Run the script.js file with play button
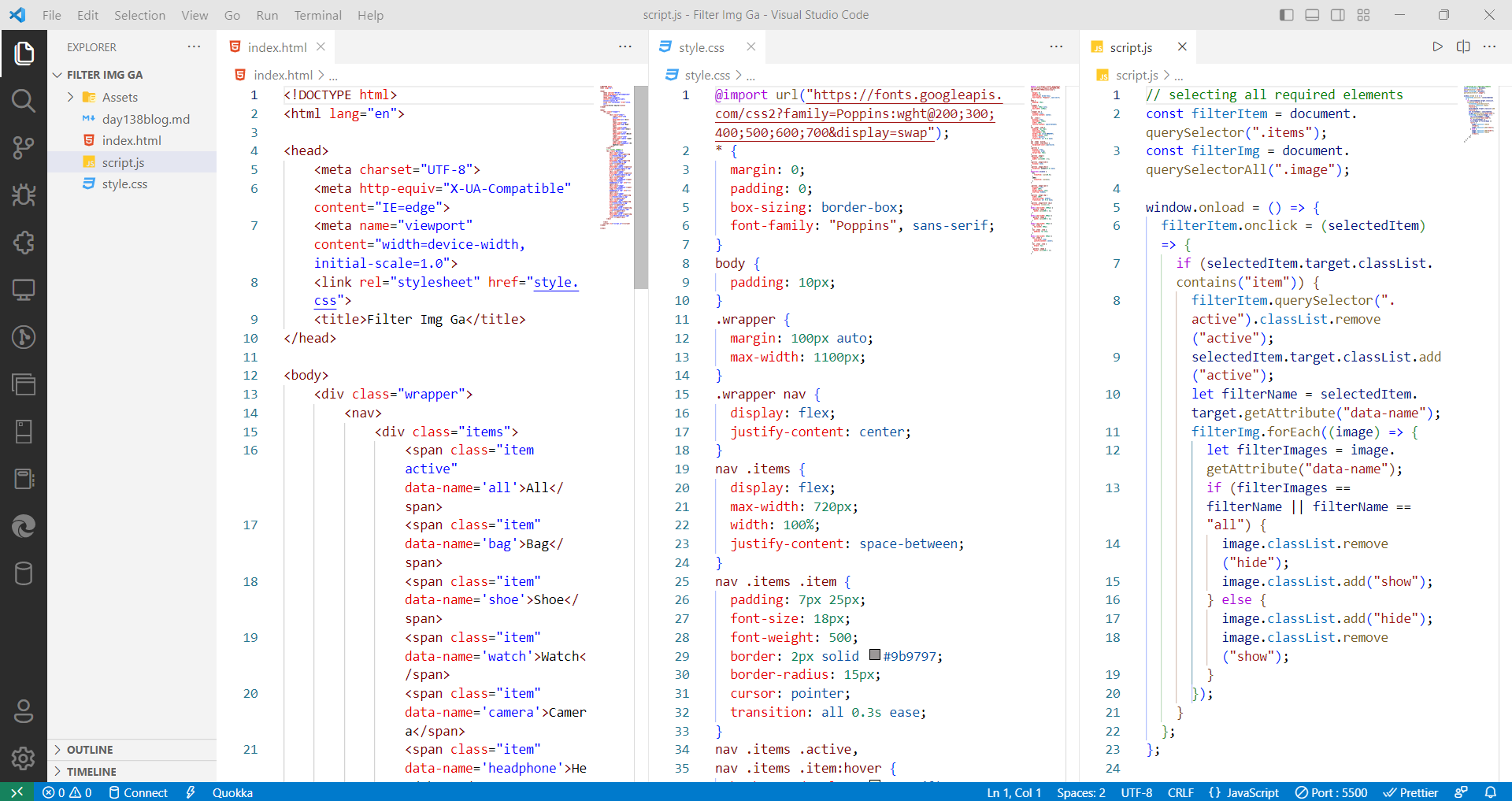 click(1438, 46)
